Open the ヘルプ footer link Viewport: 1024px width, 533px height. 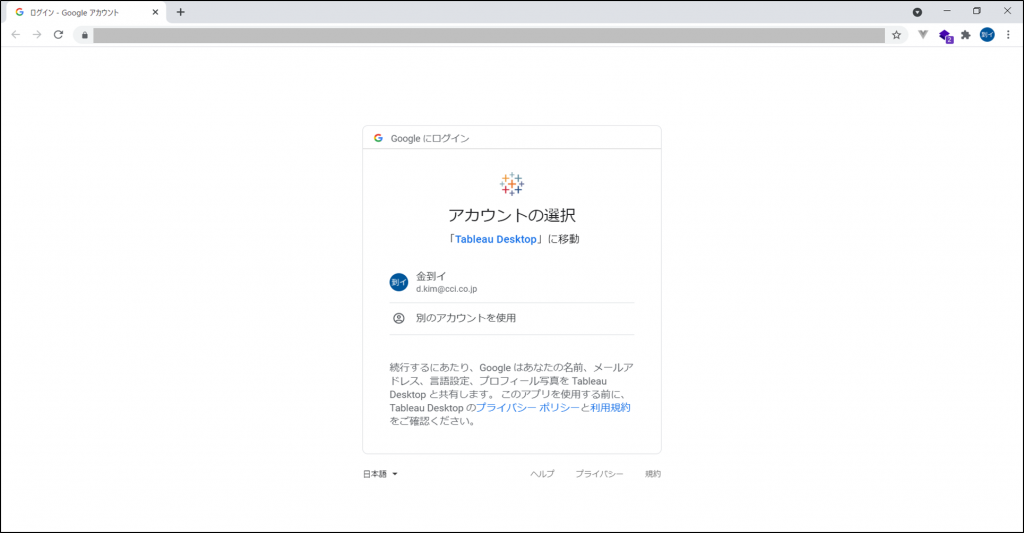click(x=542, y=474)
